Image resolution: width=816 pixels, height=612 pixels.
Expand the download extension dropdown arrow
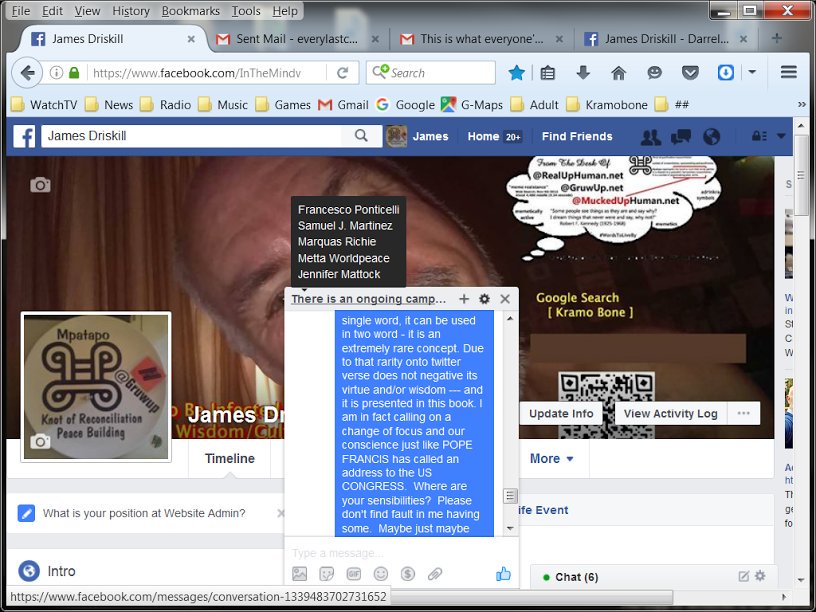752,72
